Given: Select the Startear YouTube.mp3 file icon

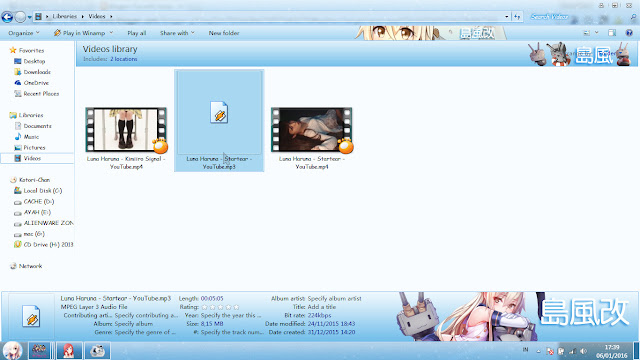Looking at the screenshot, I should pyautogui.click(x=219, y=112).
